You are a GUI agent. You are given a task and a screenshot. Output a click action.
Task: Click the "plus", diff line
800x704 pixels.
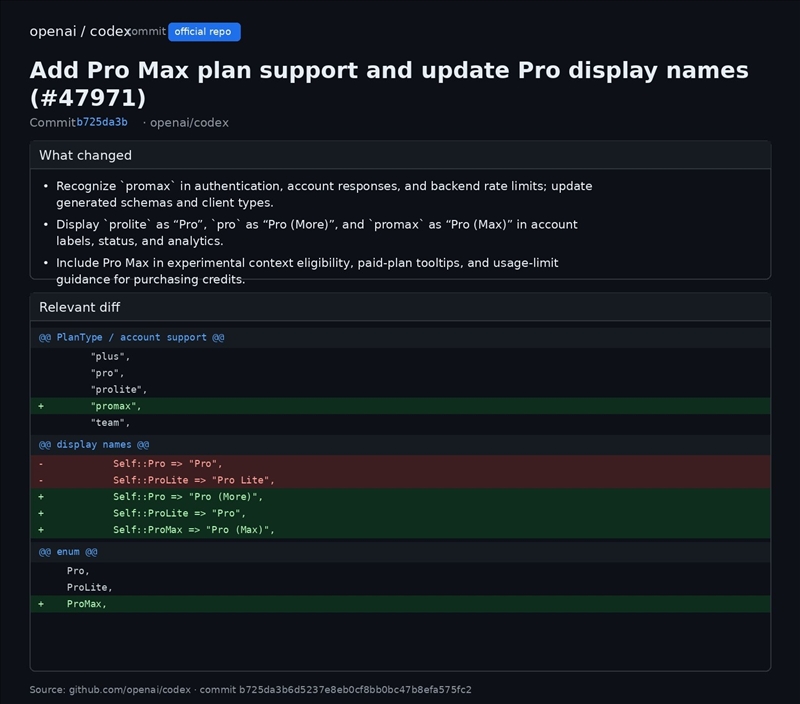click(x=400, y=356)
